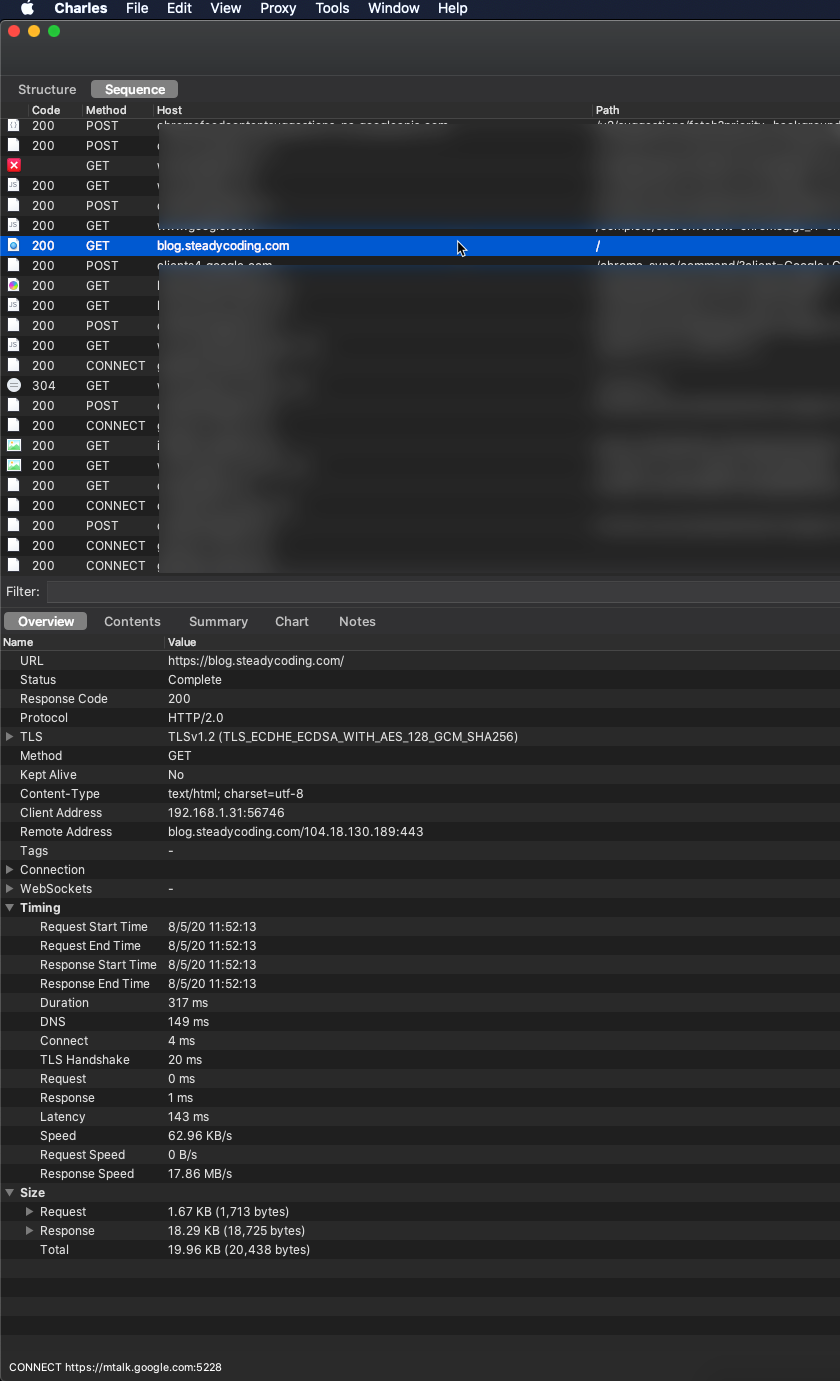
Task: Select the 304 GET request row
Action: point(420,385)
